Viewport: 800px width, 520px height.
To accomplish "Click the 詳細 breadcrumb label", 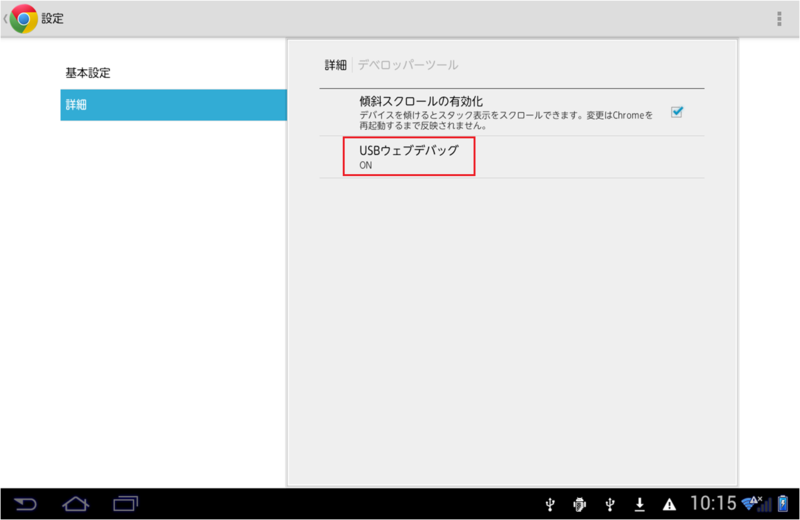I will (x=335, y=65).
